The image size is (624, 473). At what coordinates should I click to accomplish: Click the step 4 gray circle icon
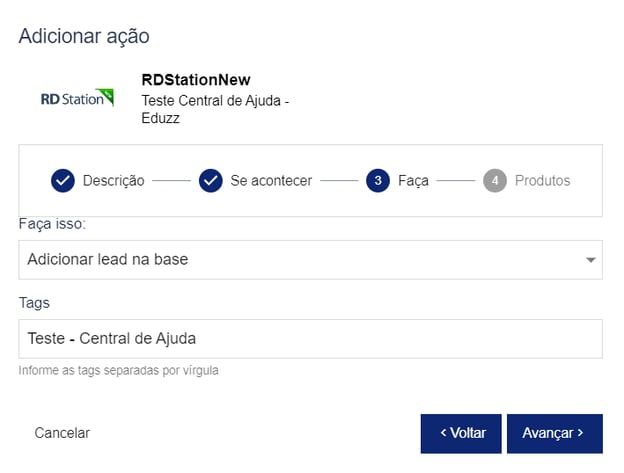click(495, 181)
